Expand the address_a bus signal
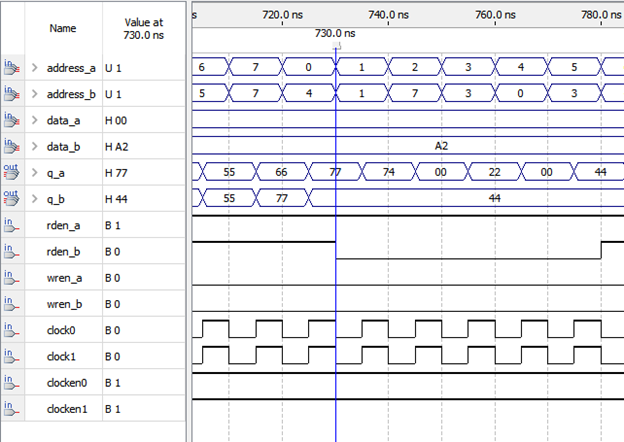 [35, 68]
